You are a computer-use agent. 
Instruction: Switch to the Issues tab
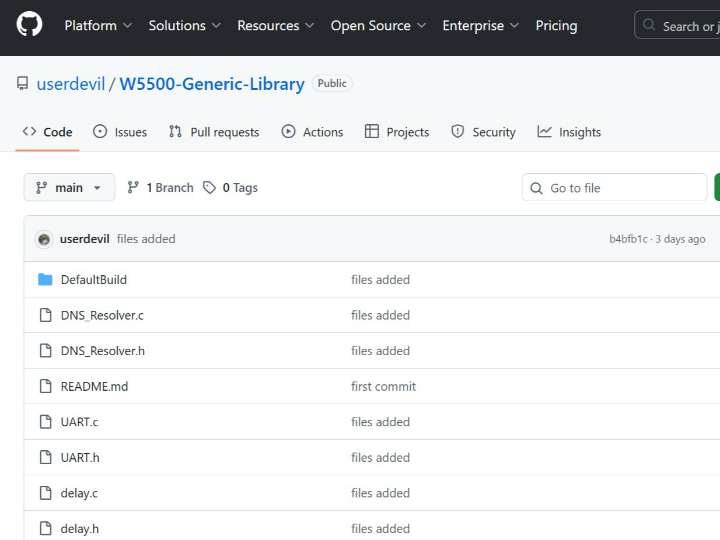[120, 132]
